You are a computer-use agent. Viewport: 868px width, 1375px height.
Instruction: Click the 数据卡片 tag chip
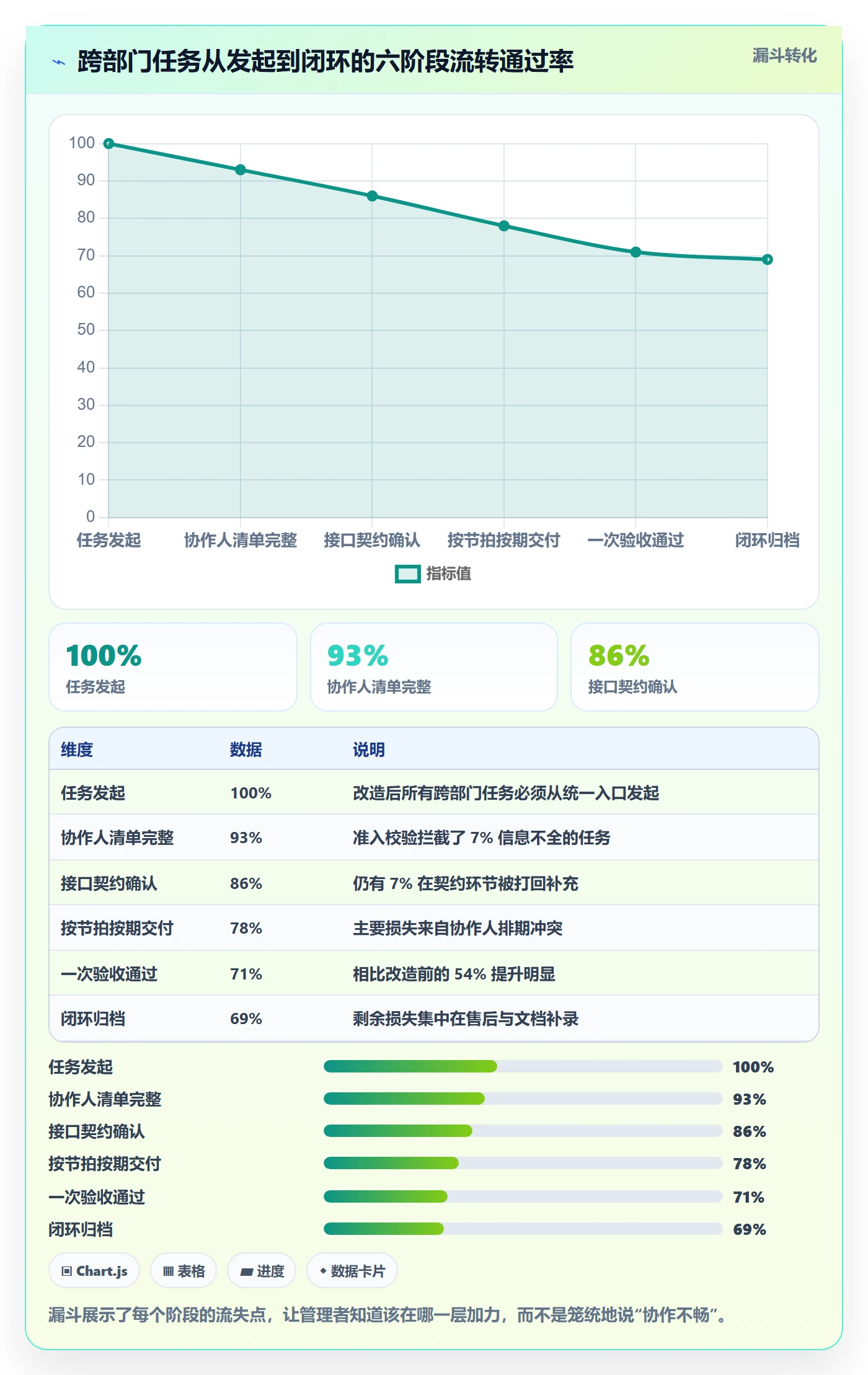[352, 1271]
